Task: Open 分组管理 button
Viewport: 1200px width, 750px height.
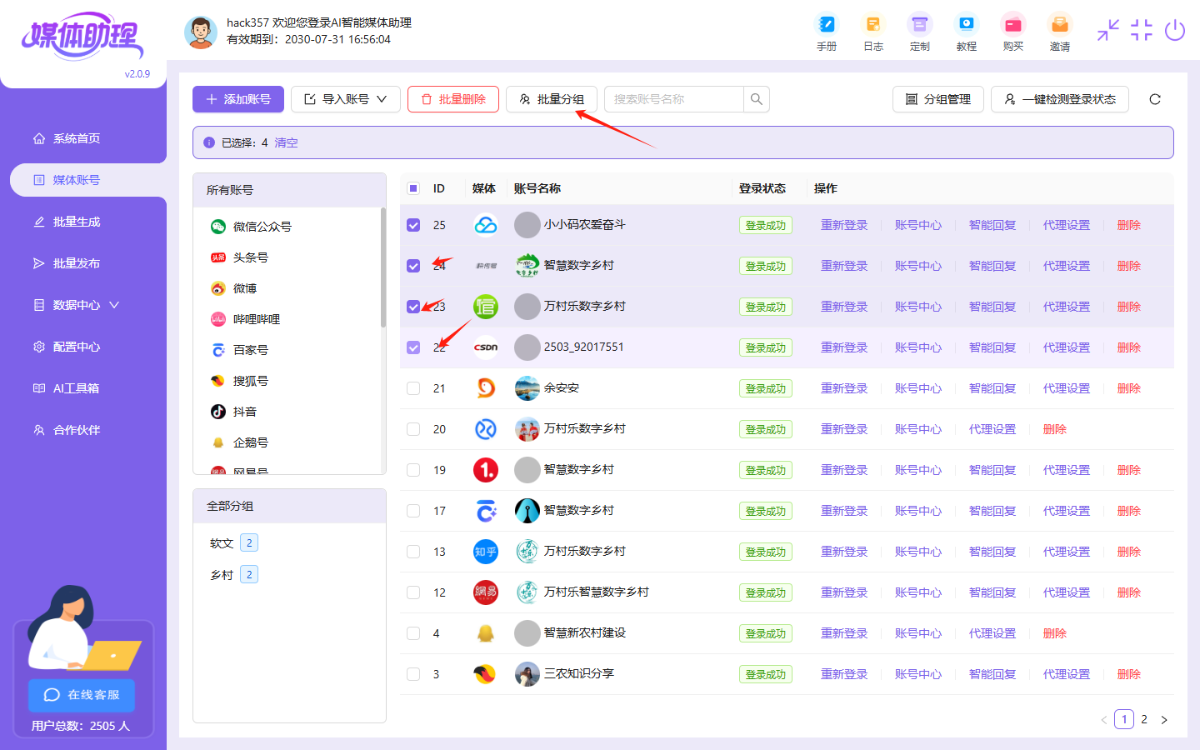Action: pyautogui.click(x=938, y=99)
